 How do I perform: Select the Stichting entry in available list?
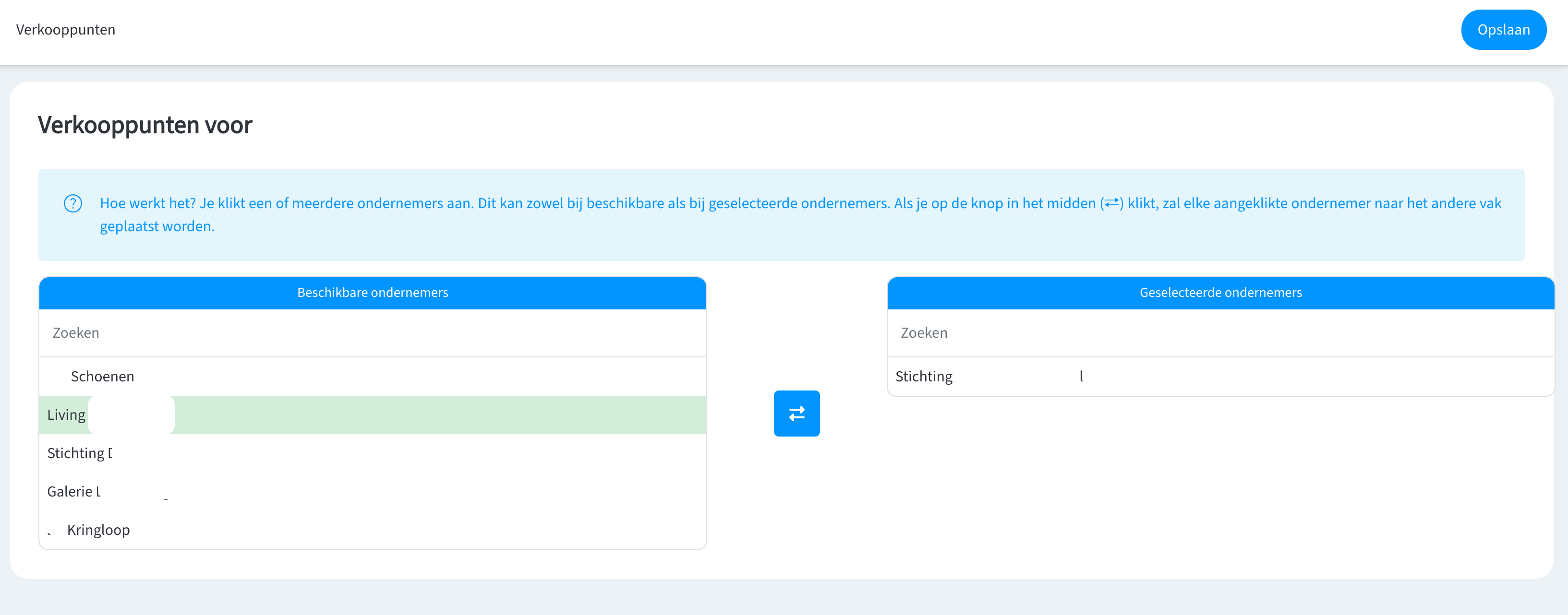(79, 453)
